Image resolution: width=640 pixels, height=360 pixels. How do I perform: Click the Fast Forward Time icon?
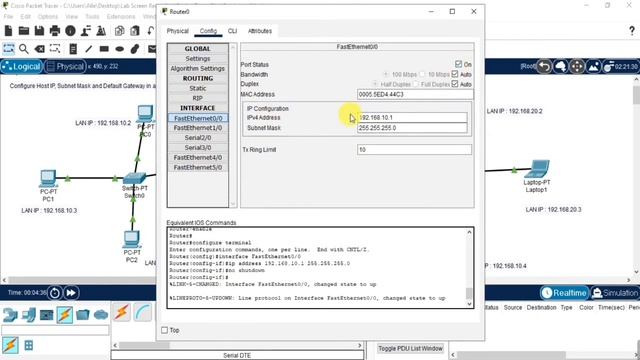pyautogui.click(x=71, y=293)
